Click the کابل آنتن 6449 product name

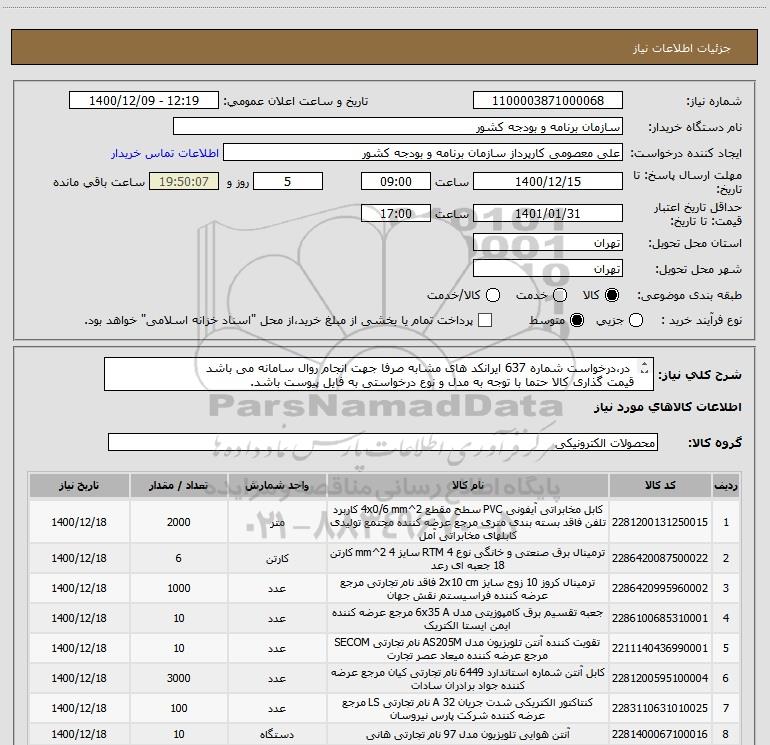pyautogui.click(x=468, y=678)
